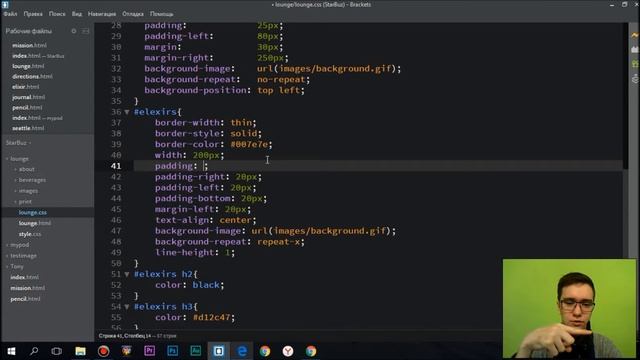Click the Brackets app icon in the title bar

point(5,4)
